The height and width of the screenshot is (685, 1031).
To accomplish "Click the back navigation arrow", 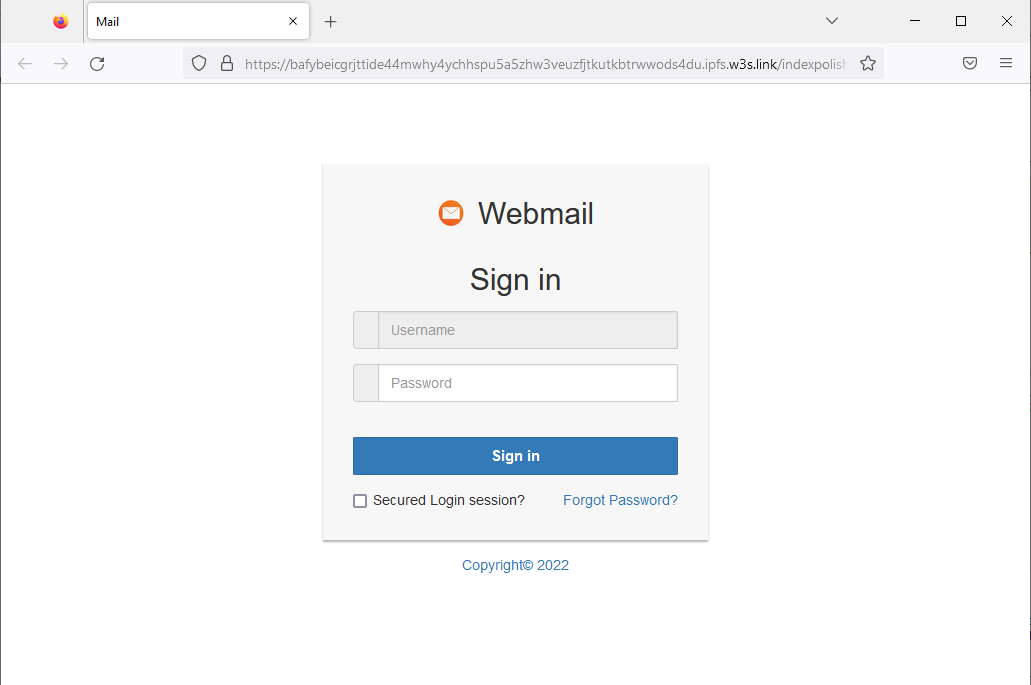I will 25,63.
